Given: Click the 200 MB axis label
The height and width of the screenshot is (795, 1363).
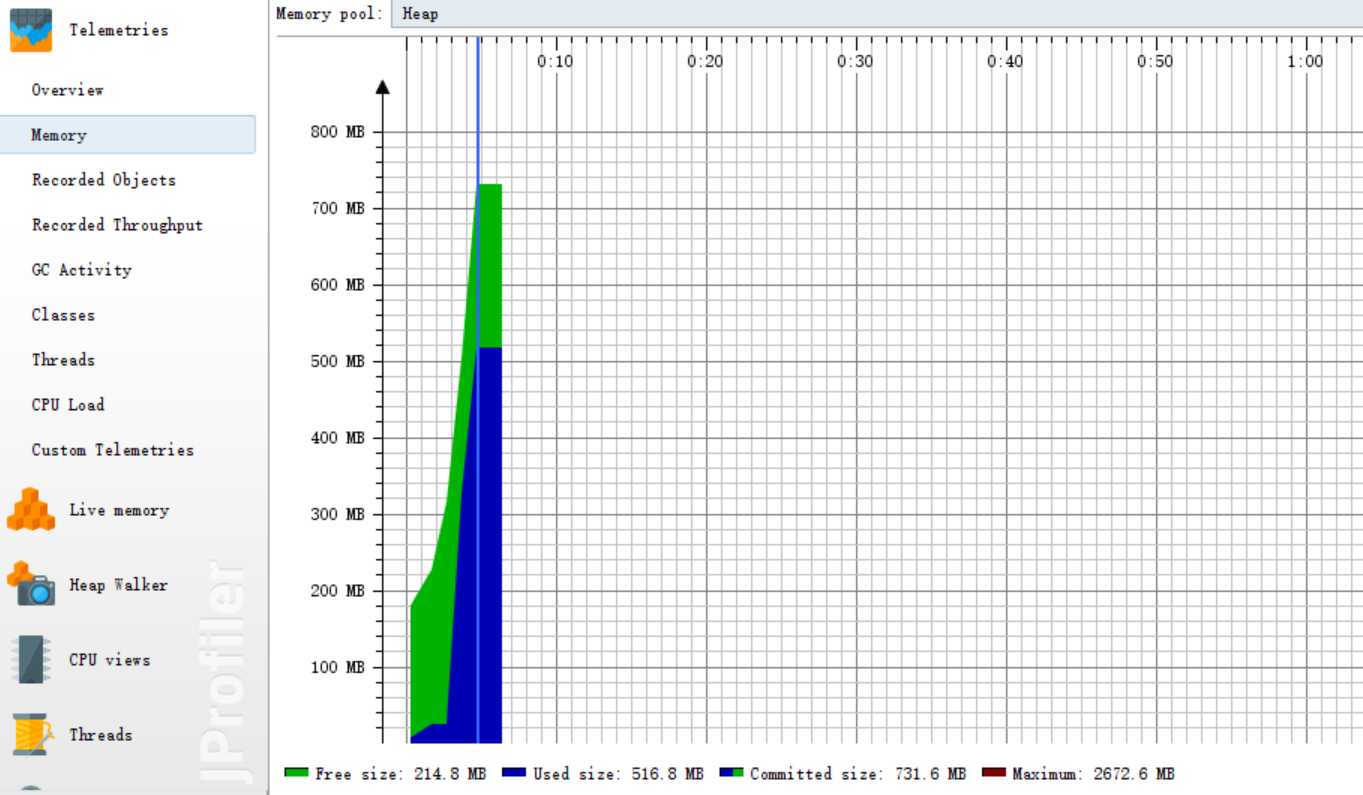Looking at the screenshot, I should pyautogui.click(x=340, y=591).
